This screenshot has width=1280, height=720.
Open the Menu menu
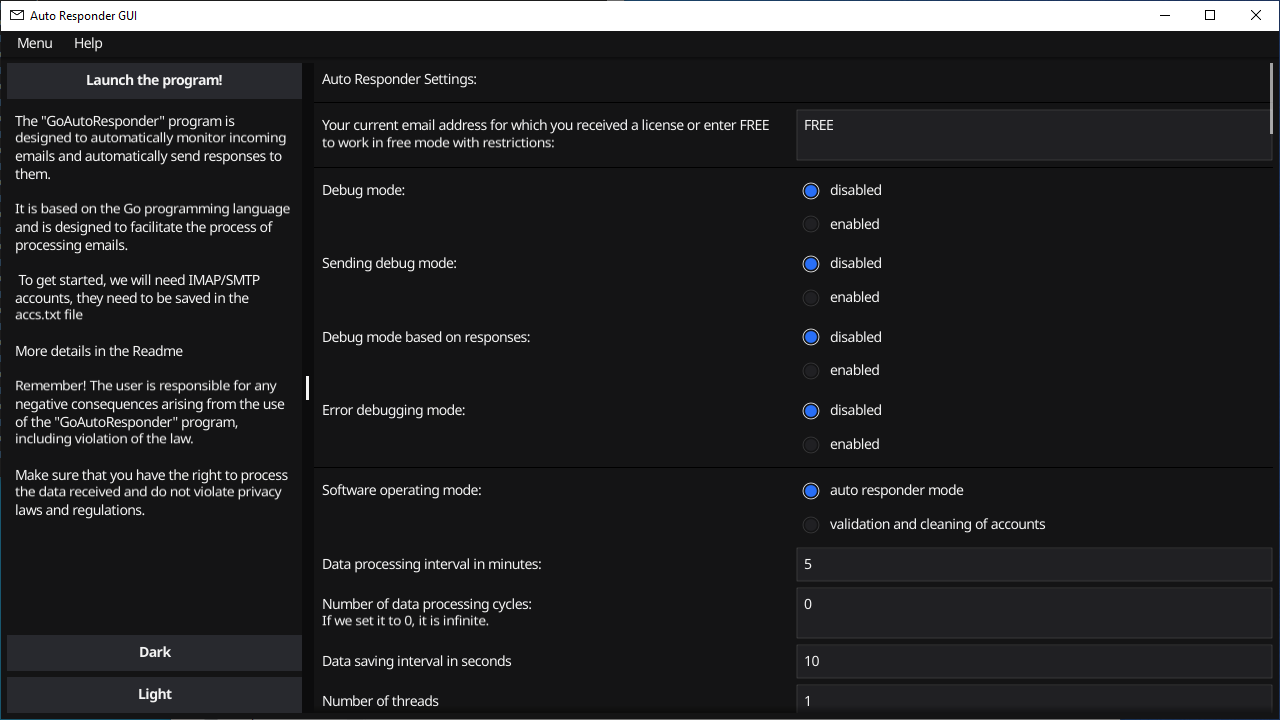pyautogui.click(x=35, y=43)
